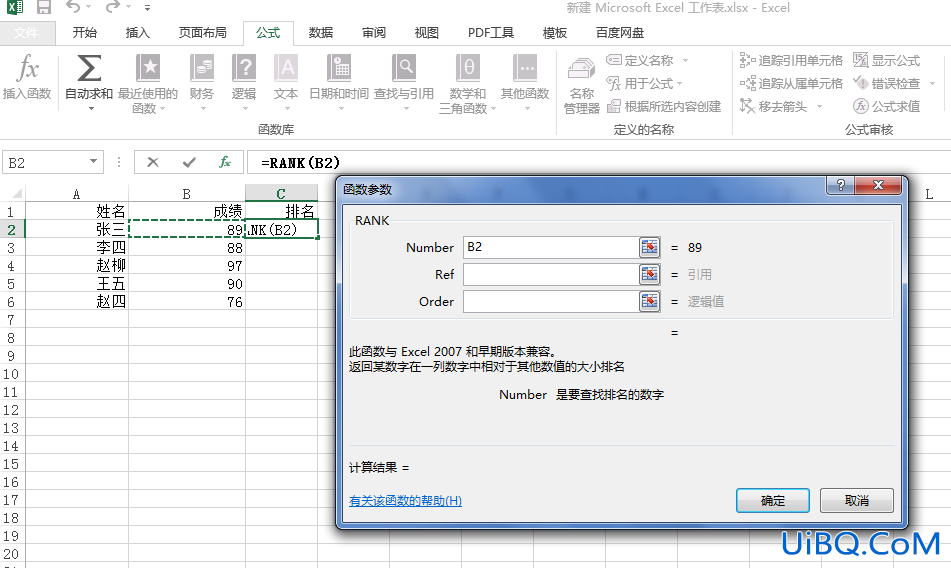Open the Logical (逻辑) functions icon
951x568 pixels.
pyautogui.click(x=244, y=68)
